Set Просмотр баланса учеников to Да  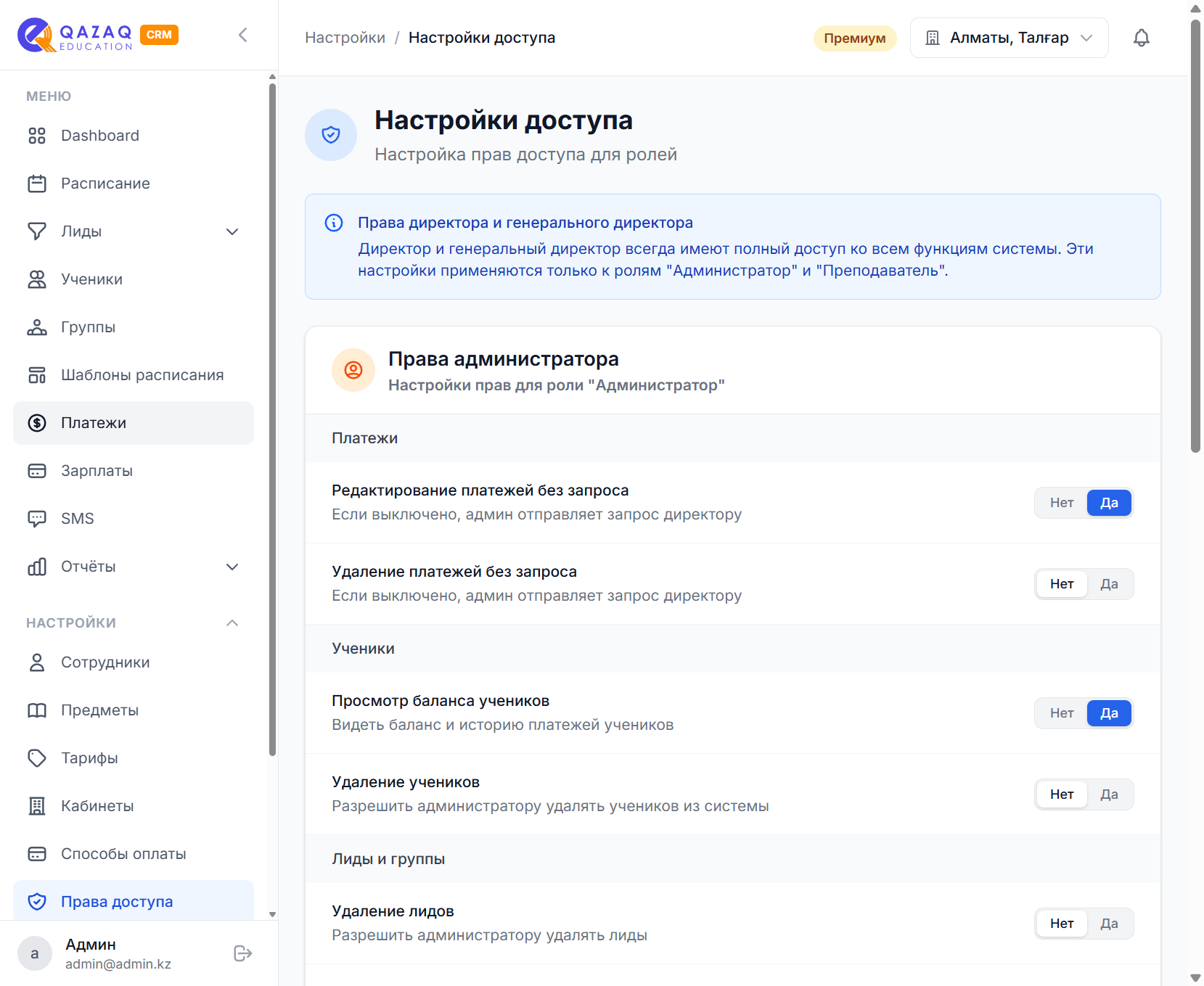(1109, 713)
